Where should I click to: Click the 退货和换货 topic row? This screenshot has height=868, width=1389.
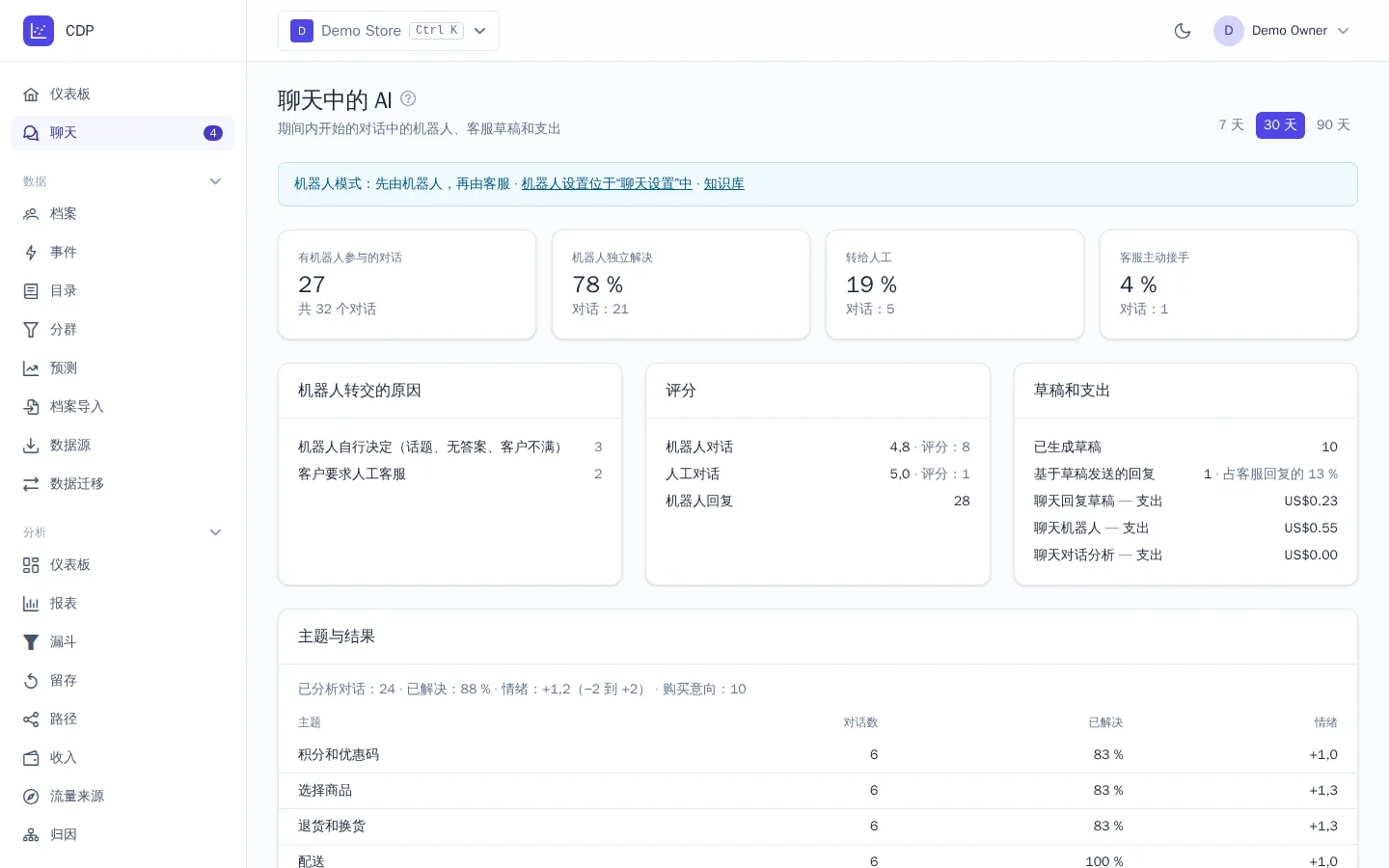pyautogui.click(x=818, y=827)
